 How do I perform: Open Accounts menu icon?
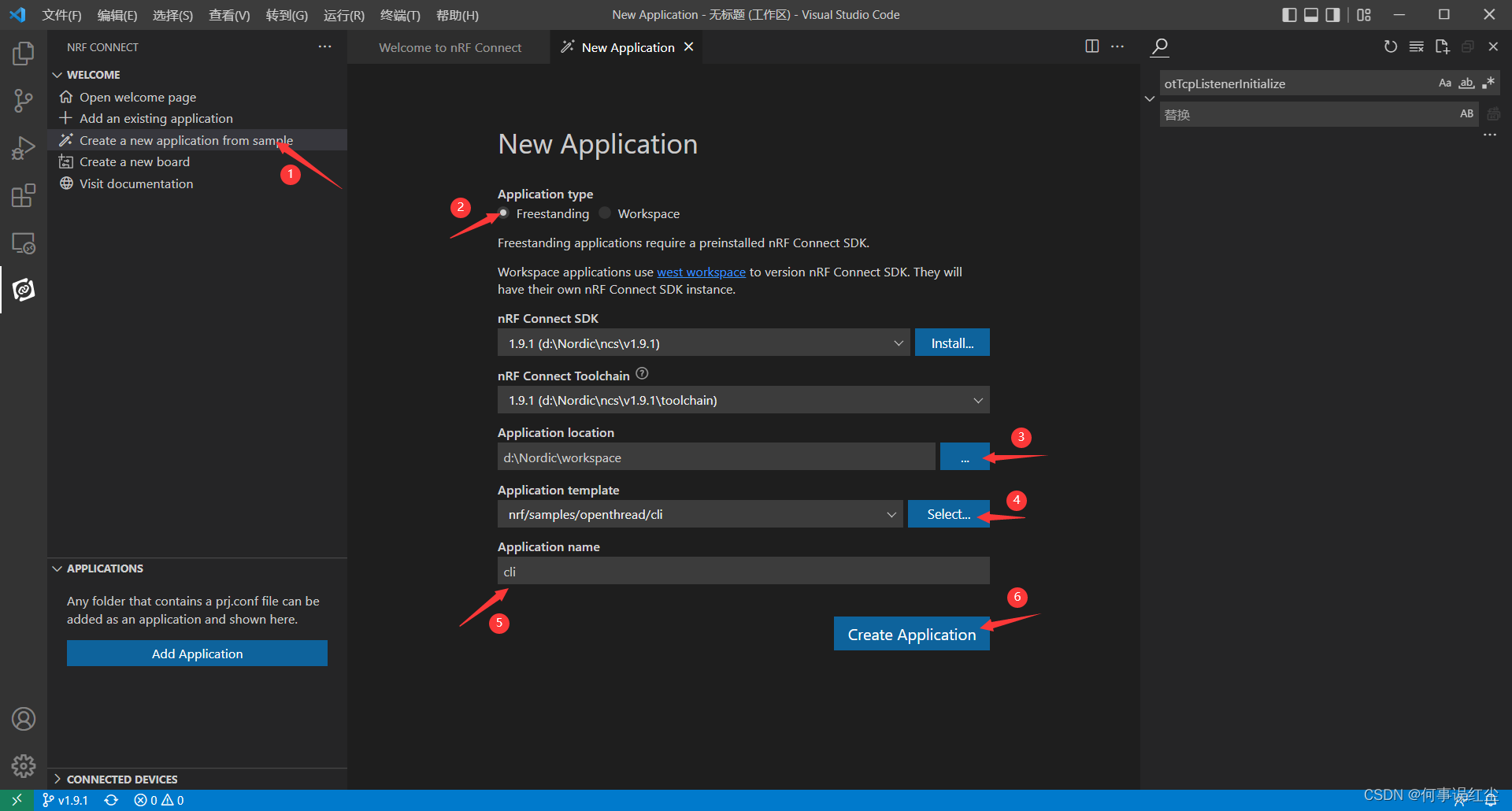24,719
